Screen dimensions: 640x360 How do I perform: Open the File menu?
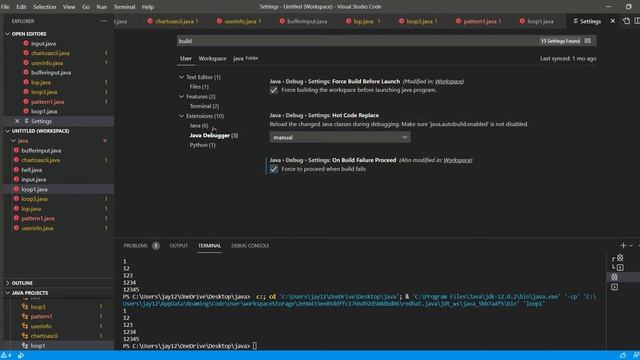click(5, 7)
